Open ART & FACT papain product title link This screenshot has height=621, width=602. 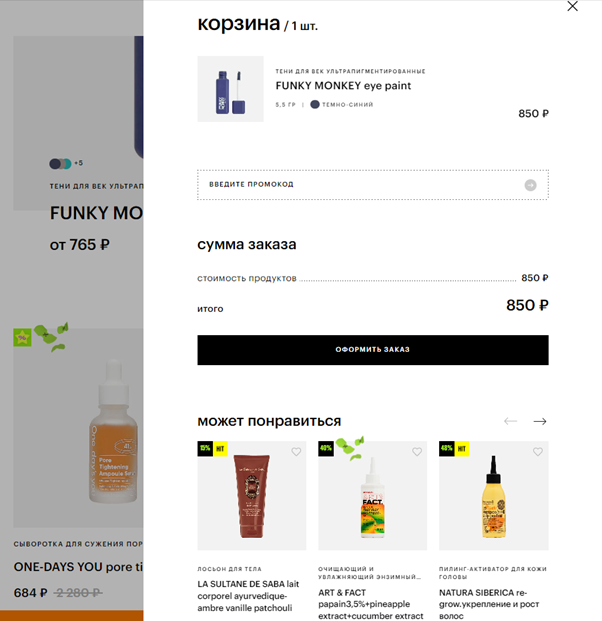(x=371, y=604)
